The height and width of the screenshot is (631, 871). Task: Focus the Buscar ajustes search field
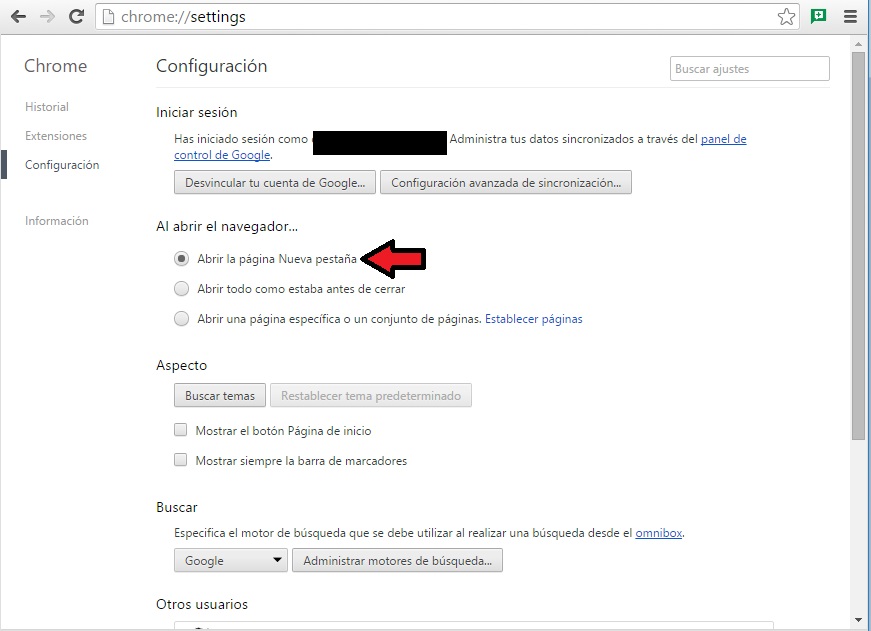(x=750, y=69)
